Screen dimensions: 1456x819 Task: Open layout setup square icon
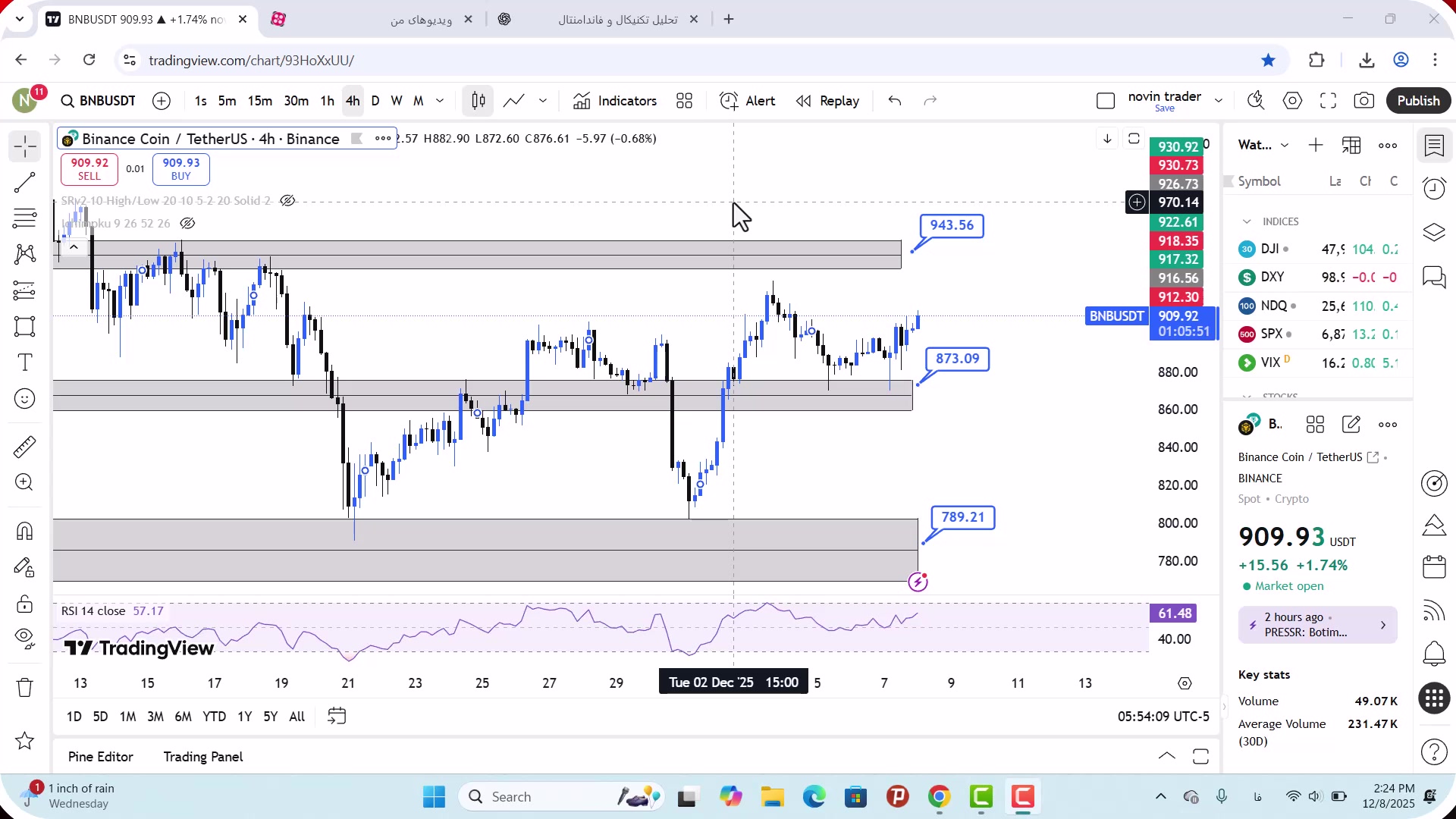(1106, 101)
